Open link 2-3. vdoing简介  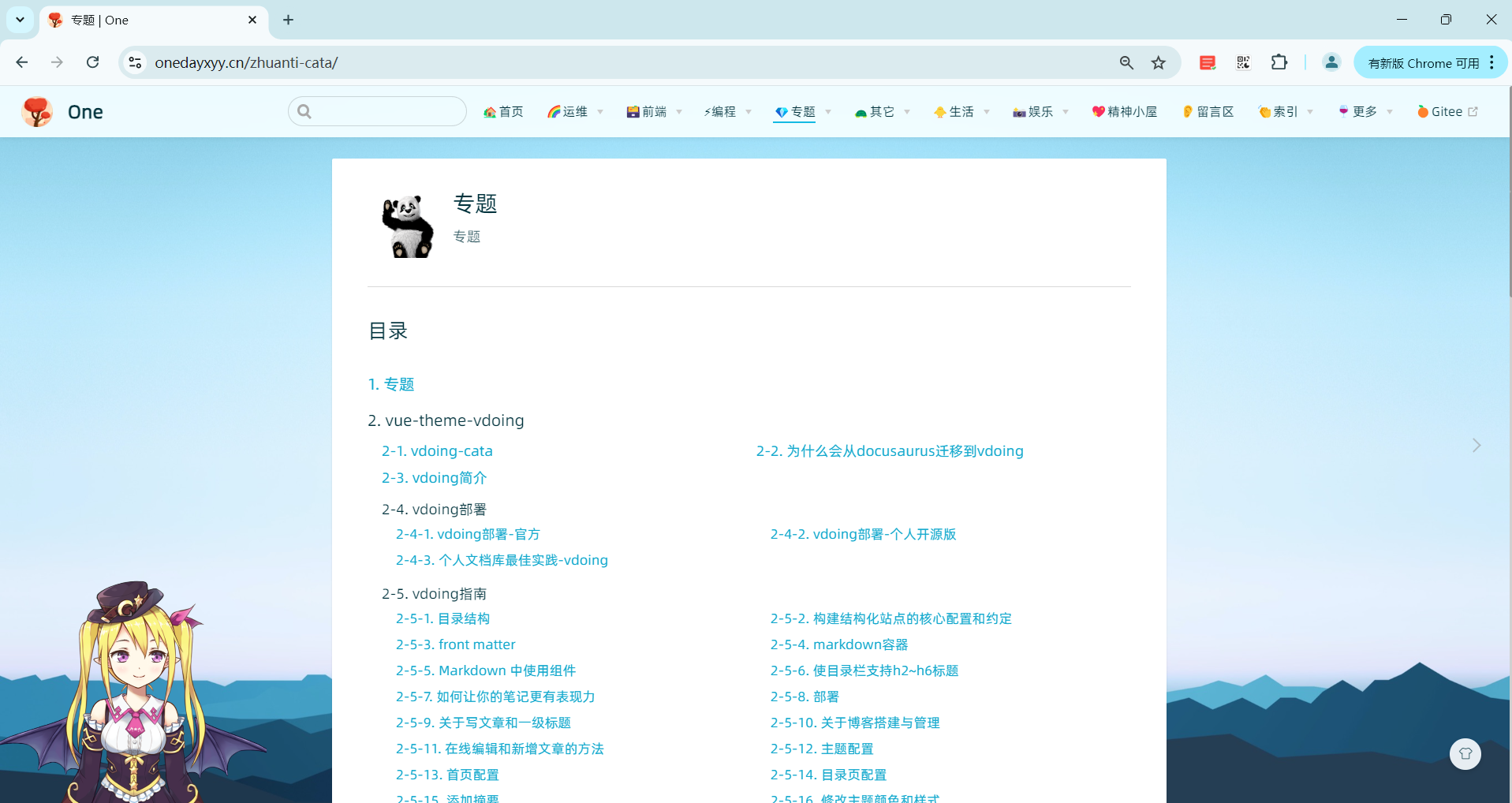click(x=434, y=477)
